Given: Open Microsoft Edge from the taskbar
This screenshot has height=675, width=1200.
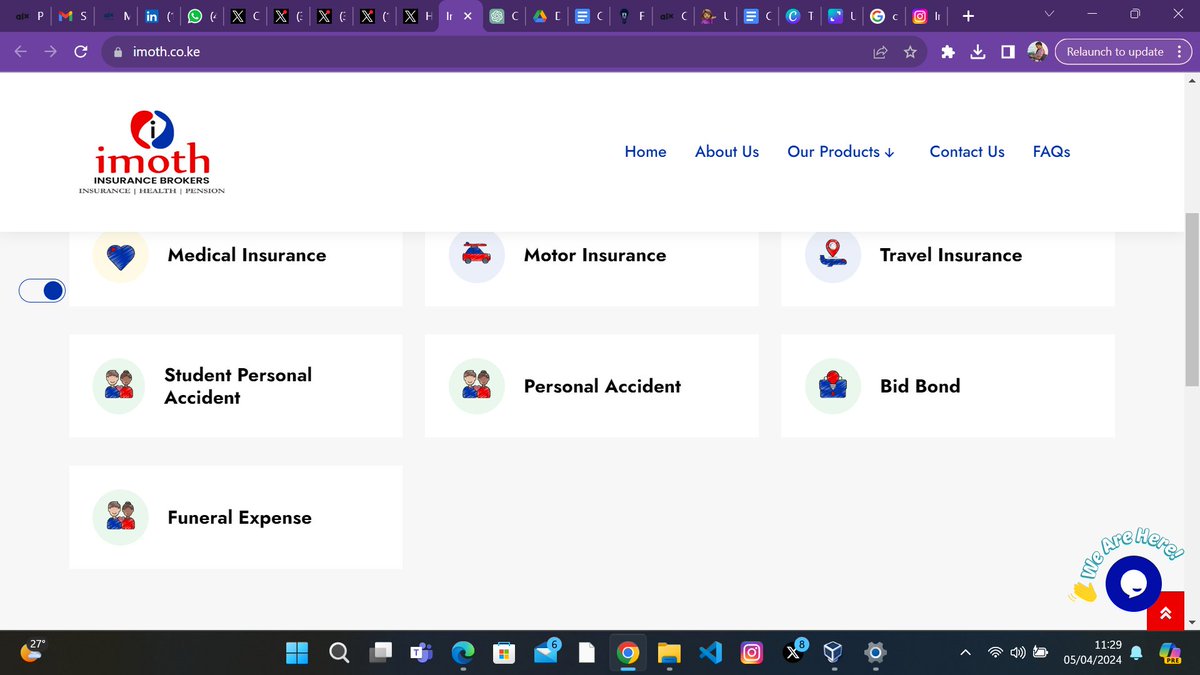Looking at the screenshot, I should (462, 653).
